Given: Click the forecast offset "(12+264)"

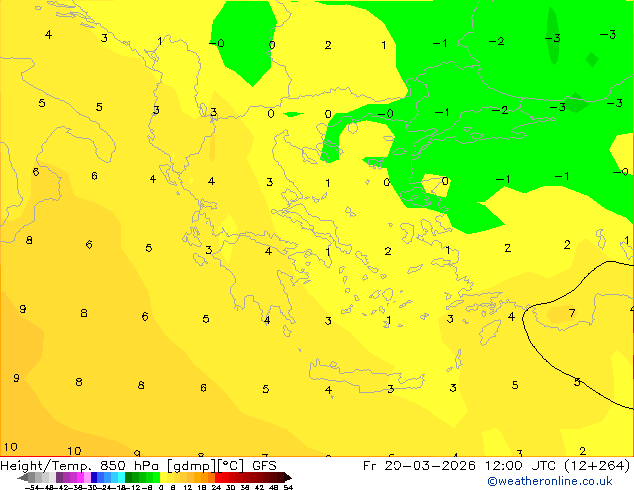Looking at the screenshot, I should click(x=597, y=466).
